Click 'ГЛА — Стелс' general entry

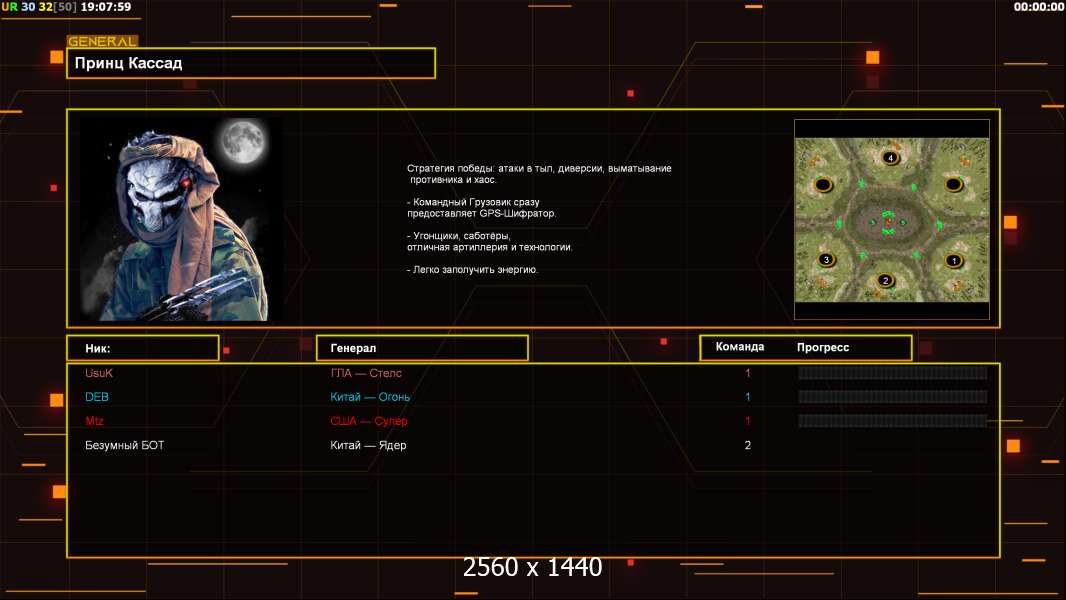click(x=366, y=373)
